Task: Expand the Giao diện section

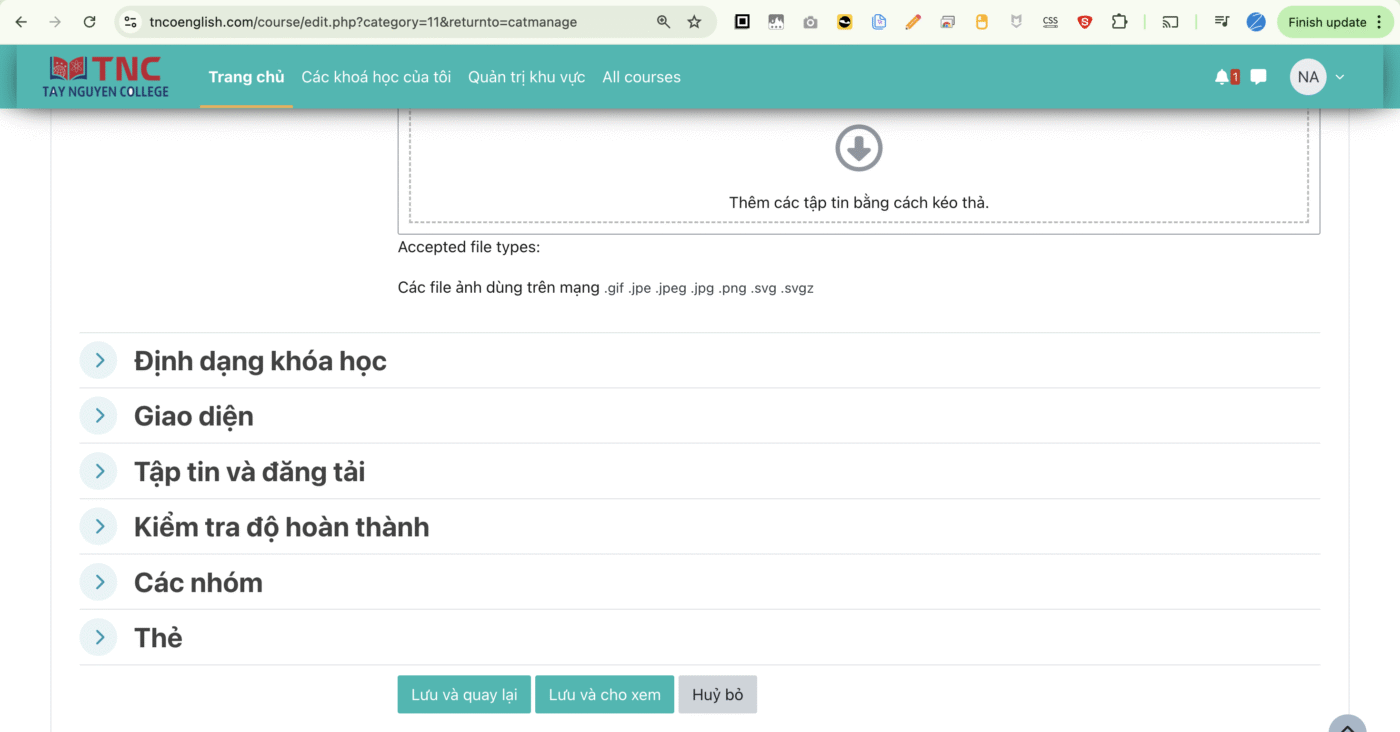Action: 99,416
